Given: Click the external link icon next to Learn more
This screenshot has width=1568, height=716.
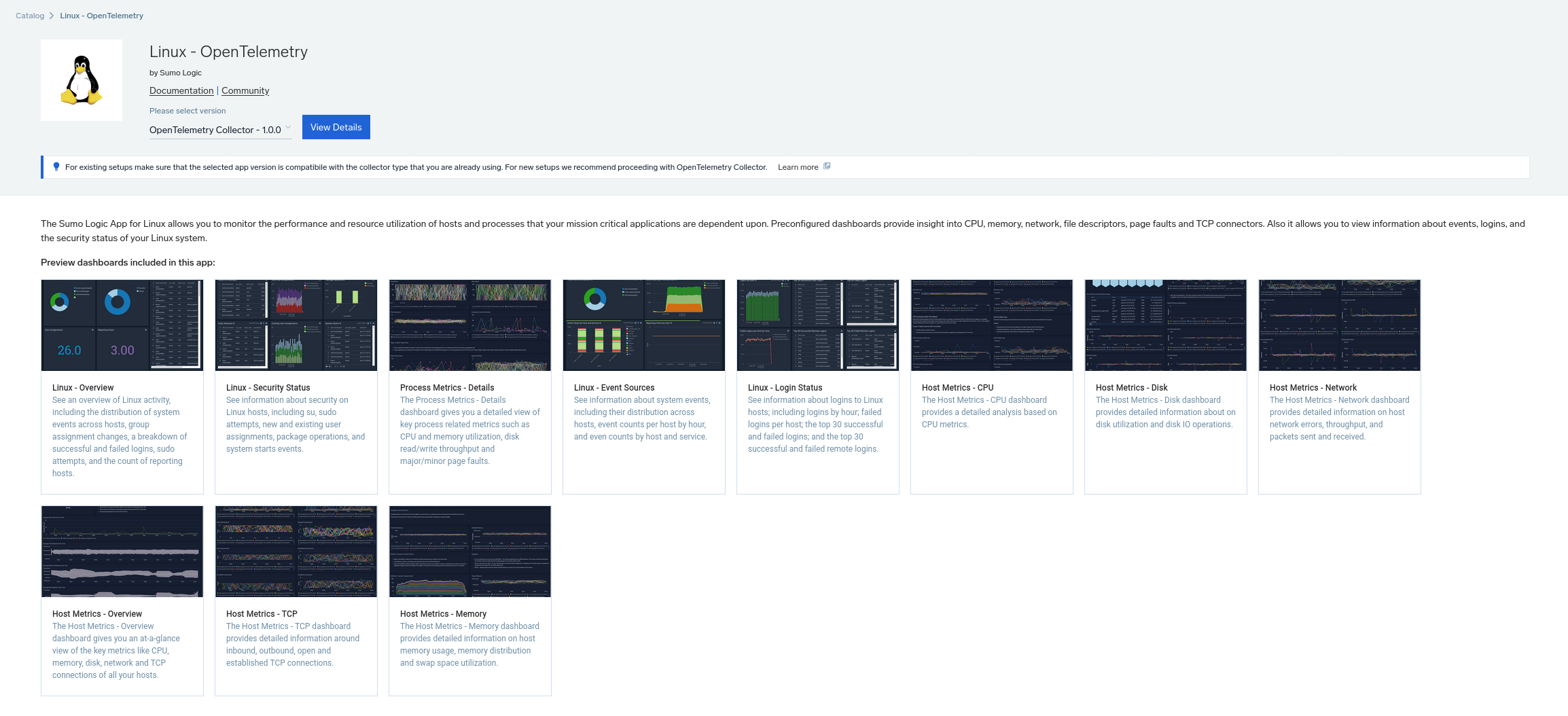Looking at the screenshot, I should click(827, 166).
